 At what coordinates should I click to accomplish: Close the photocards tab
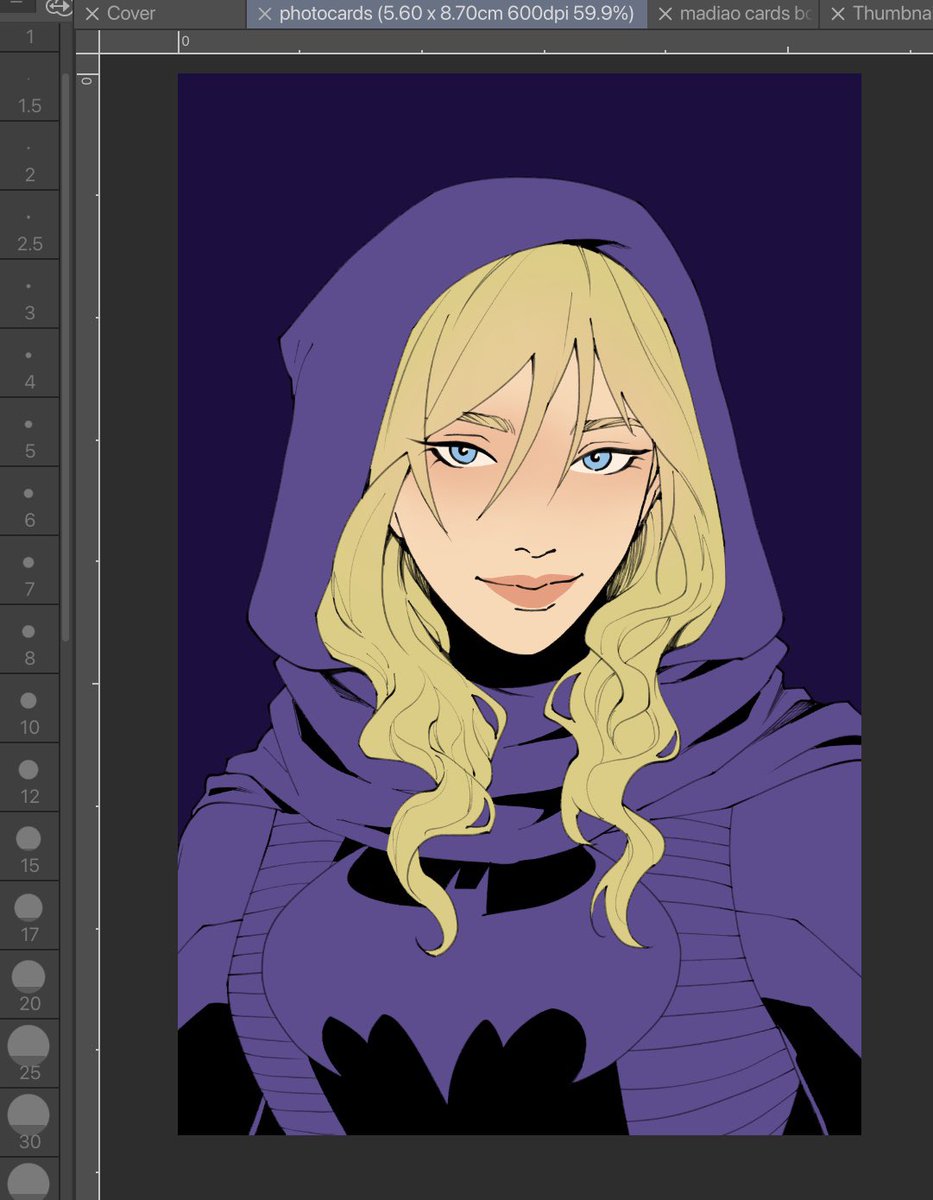point(264,14)
